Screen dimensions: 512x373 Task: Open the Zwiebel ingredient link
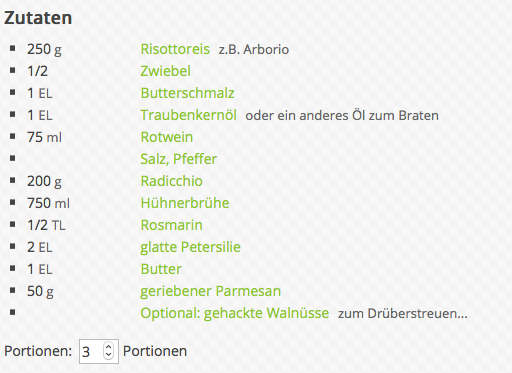click(x=165, y=71)
